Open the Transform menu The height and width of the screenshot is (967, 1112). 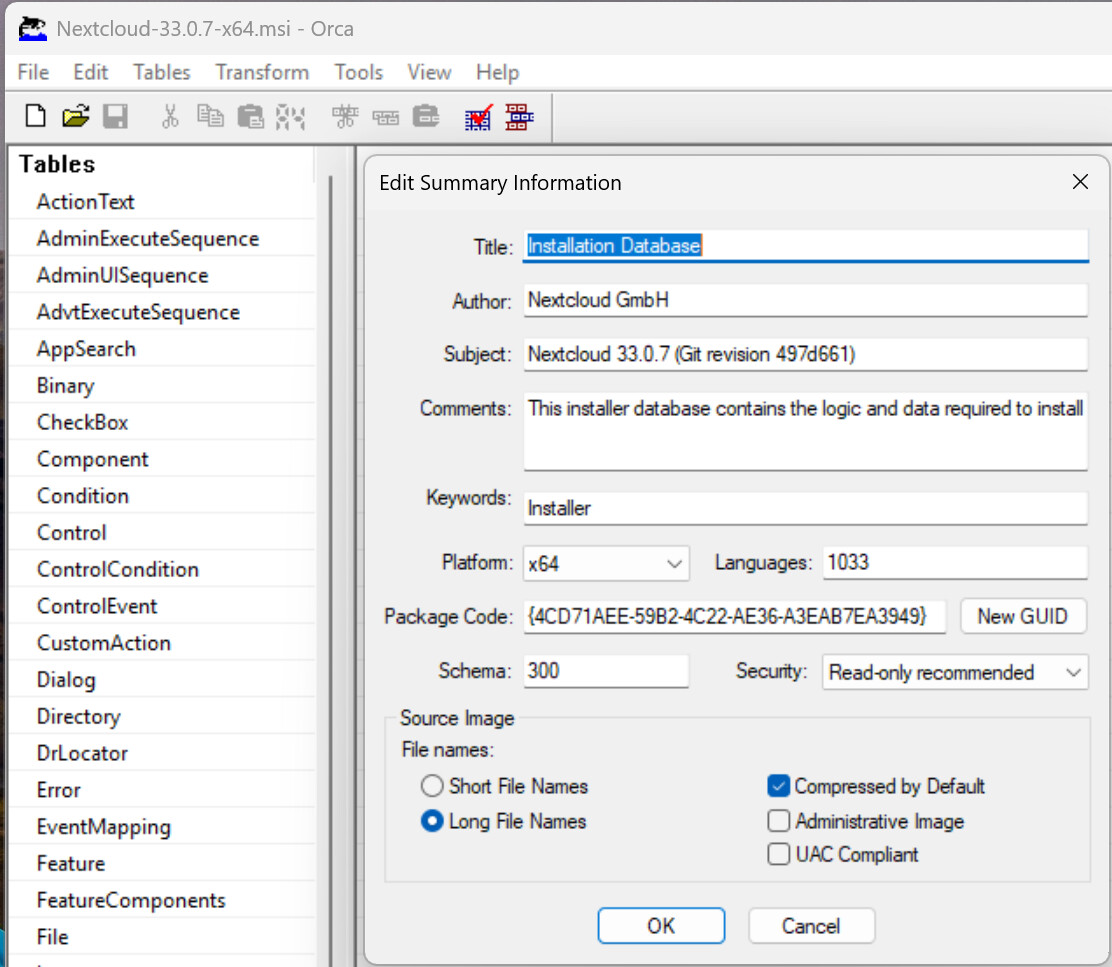click(262, 72)
